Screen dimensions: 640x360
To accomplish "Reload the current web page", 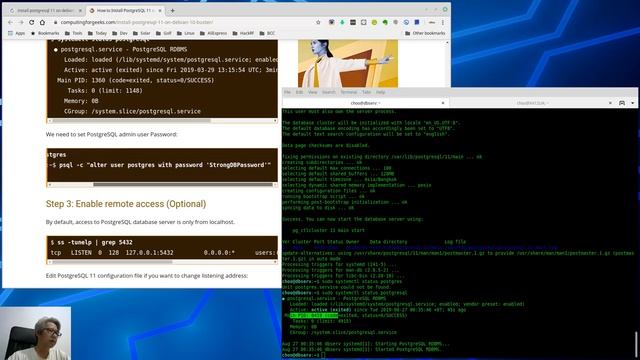I will [x=32, y=22].
